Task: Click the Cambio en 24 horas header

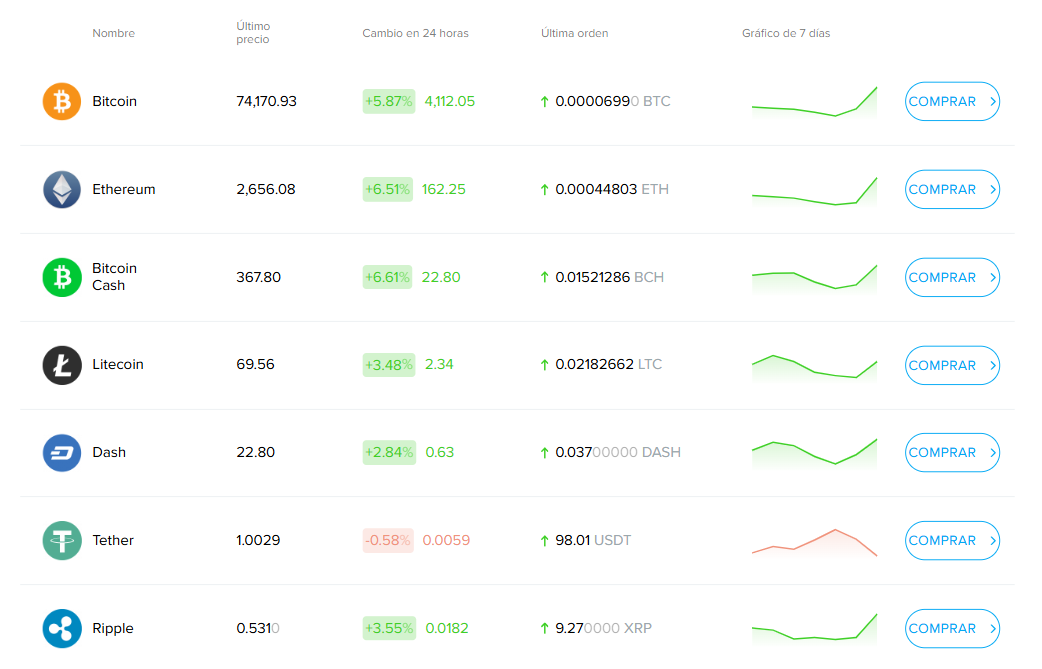Action: click(415, 33)
